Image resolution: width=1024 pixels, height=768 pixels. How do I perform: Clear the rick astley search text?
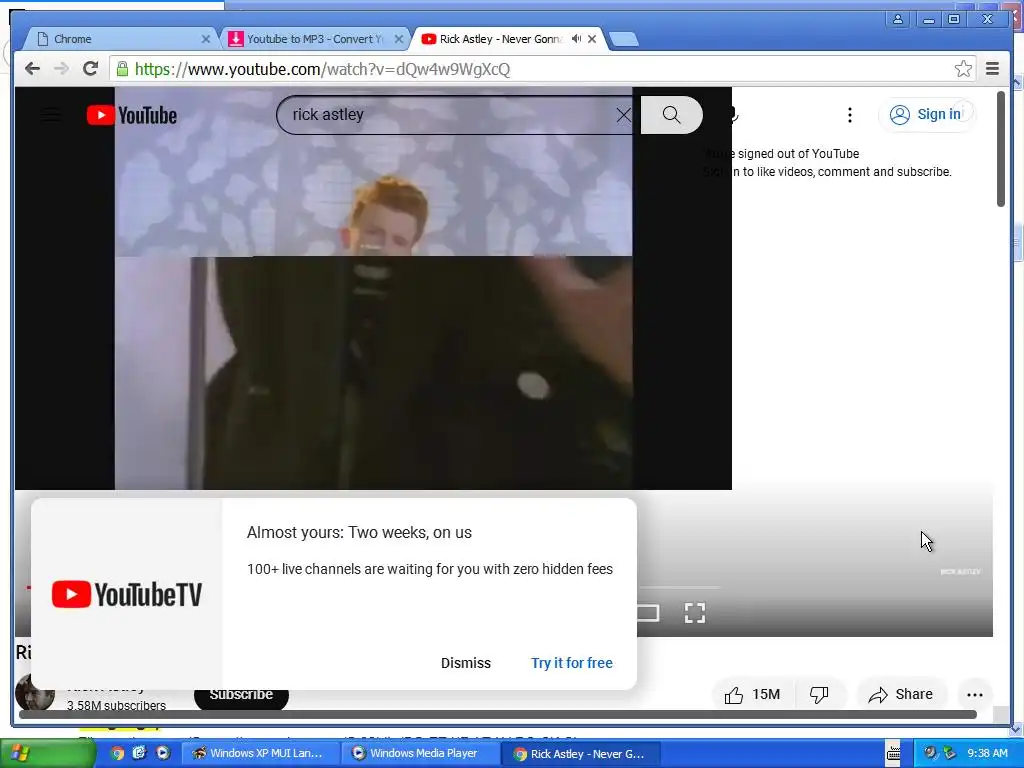coord(623,116)
